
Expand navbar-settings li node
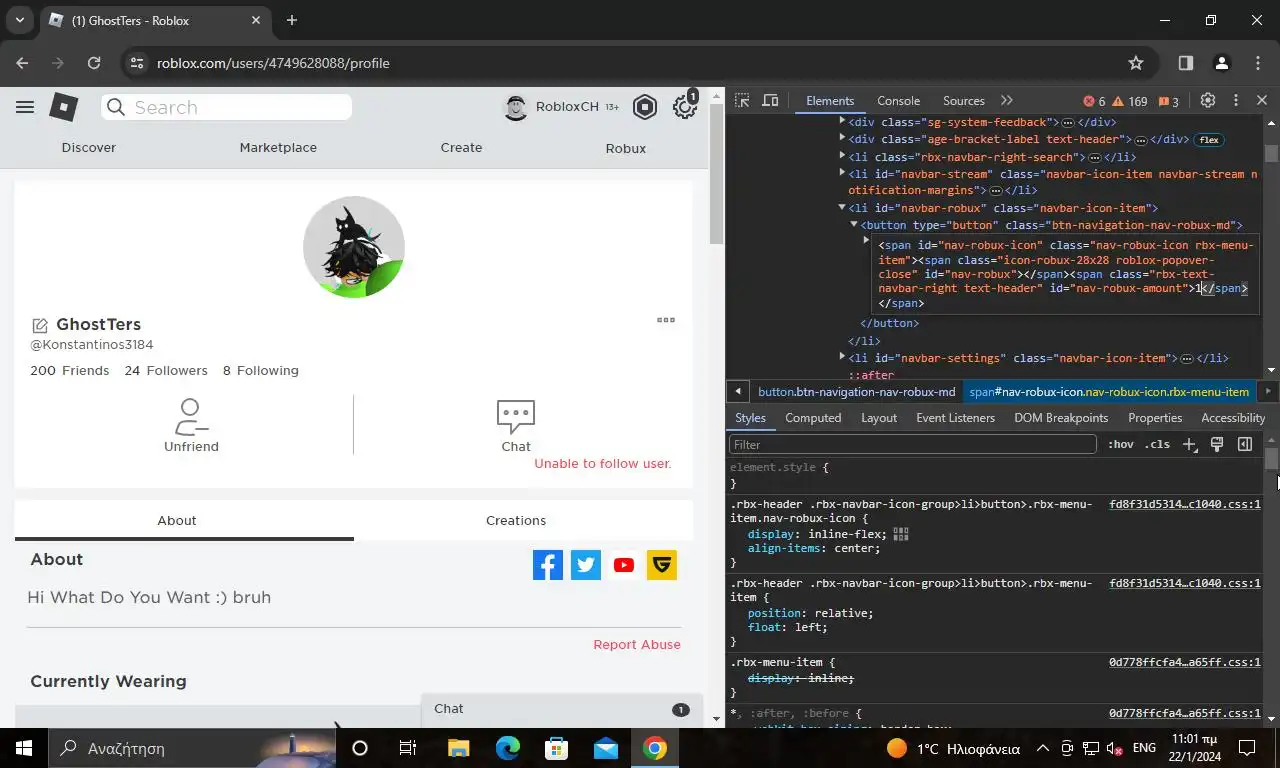tap(842, 357)
